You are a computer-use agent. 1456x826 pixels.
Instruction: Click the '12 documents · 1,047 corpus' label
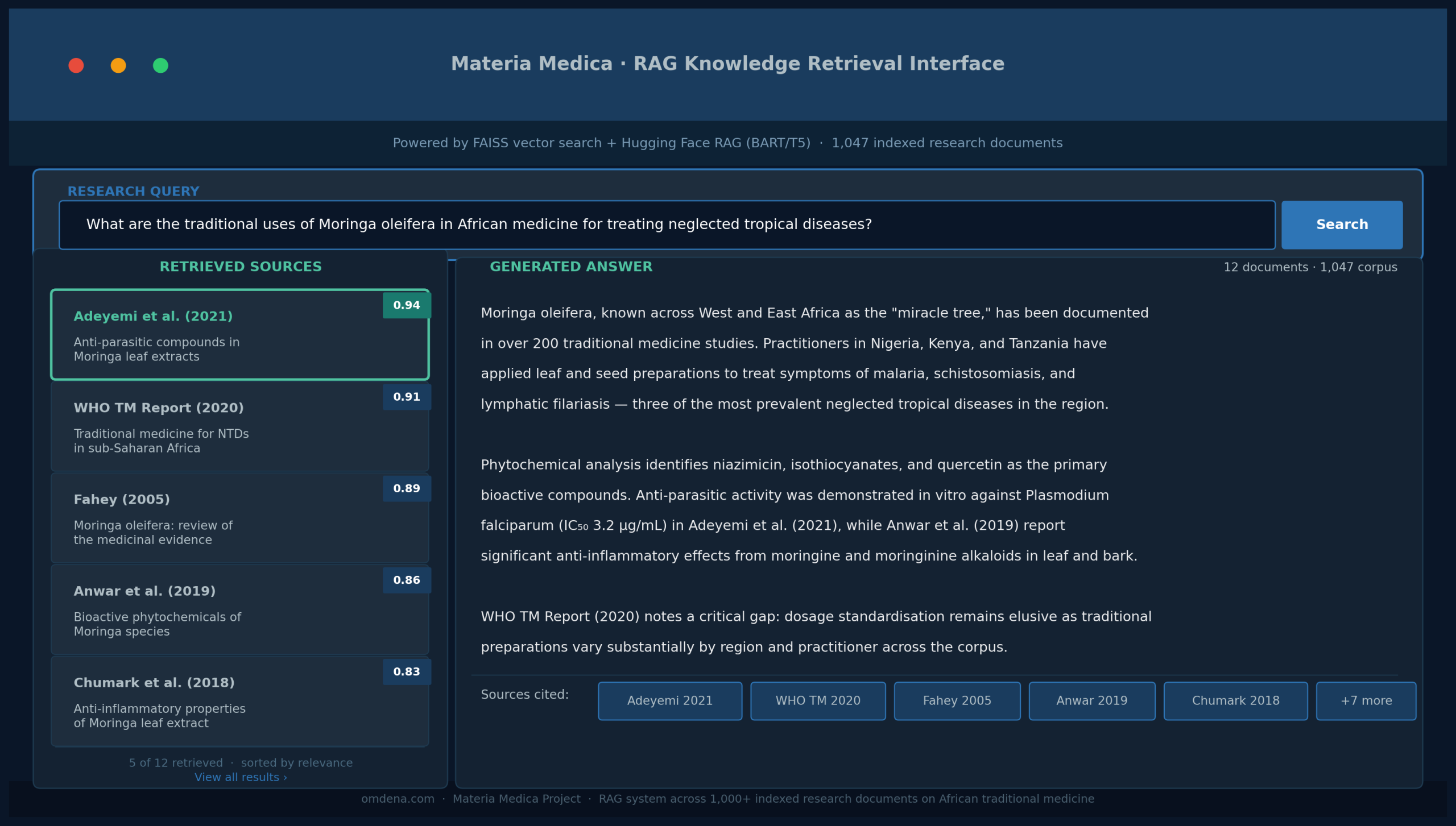(x=1310, y=267)
